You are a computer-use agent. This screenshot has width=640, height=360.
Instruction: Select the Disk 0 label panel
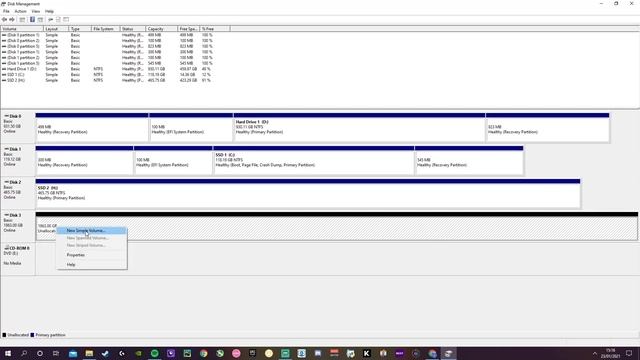point(18,128)
